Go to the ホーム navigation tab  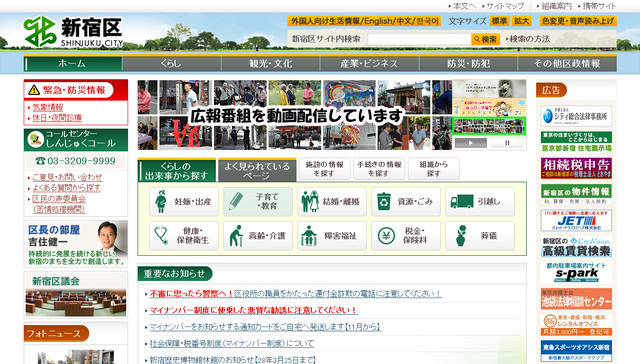pos(73,64)
